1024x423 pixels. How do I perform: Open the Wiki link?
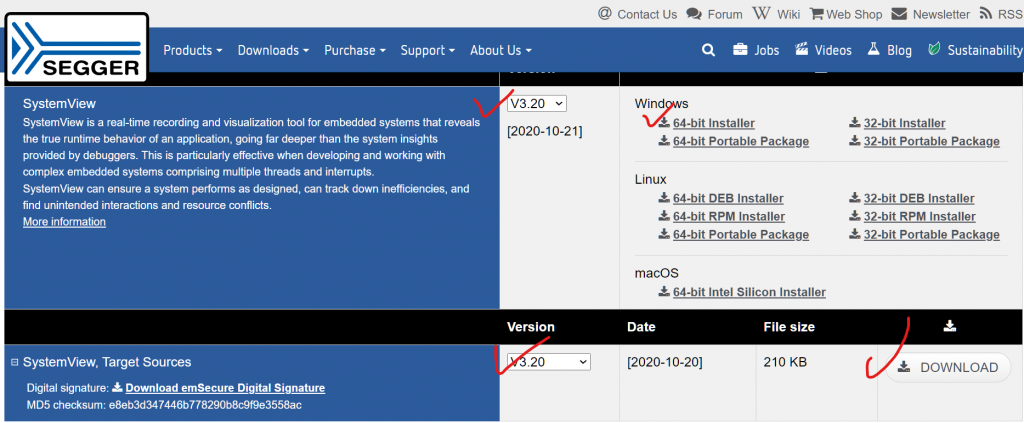(776, 14)
